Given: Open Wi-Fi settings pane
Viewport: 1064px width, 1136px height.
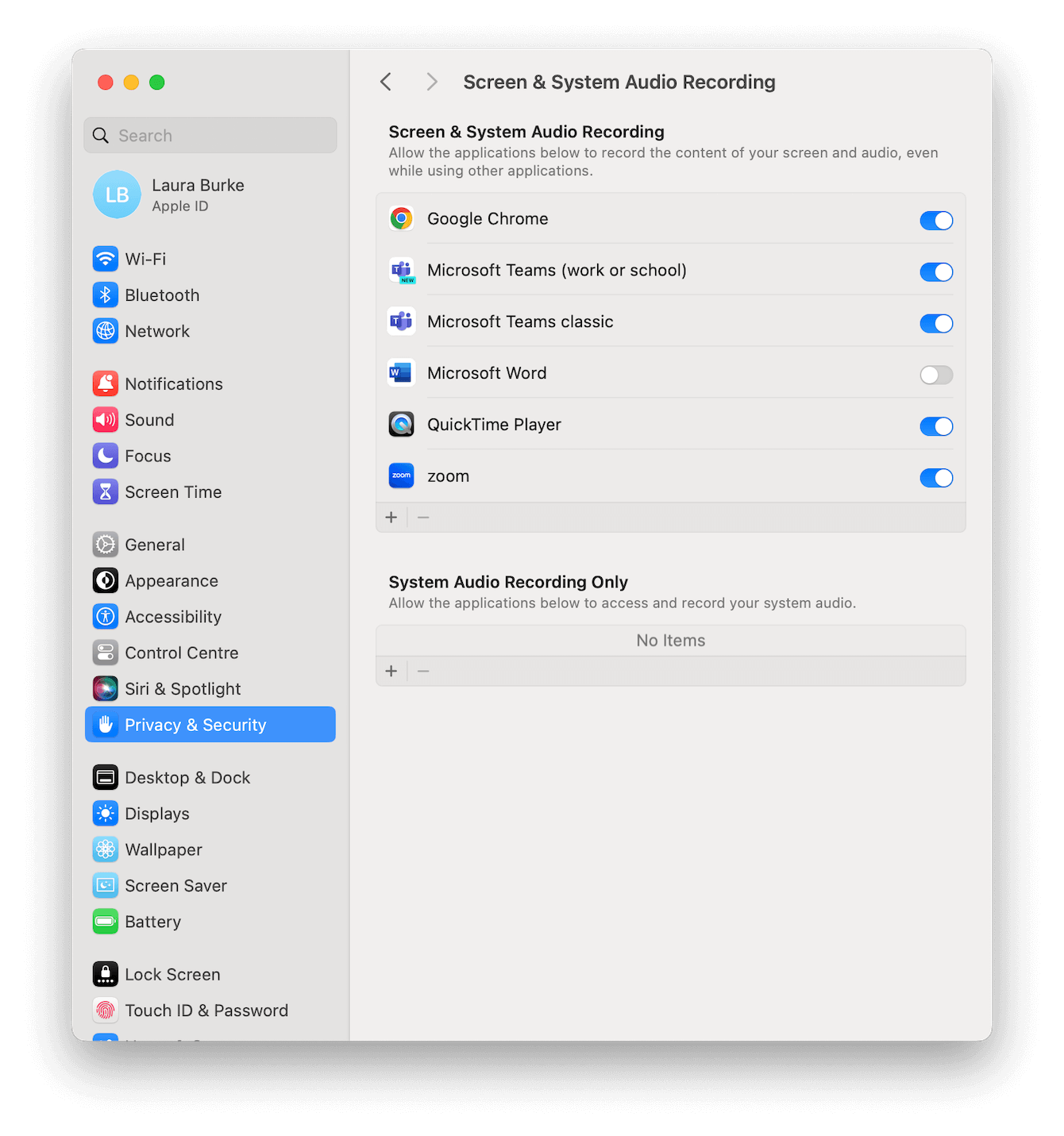Looking at the screenshot, I should tap(210, 259).
